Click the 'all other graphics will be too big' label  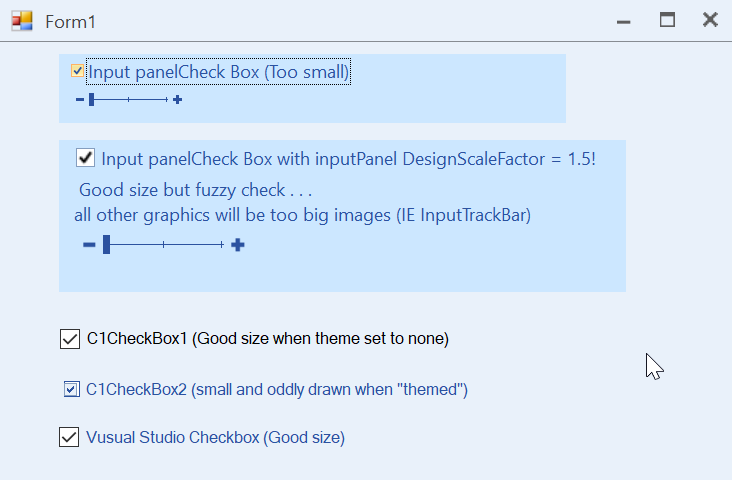point(302,215)
